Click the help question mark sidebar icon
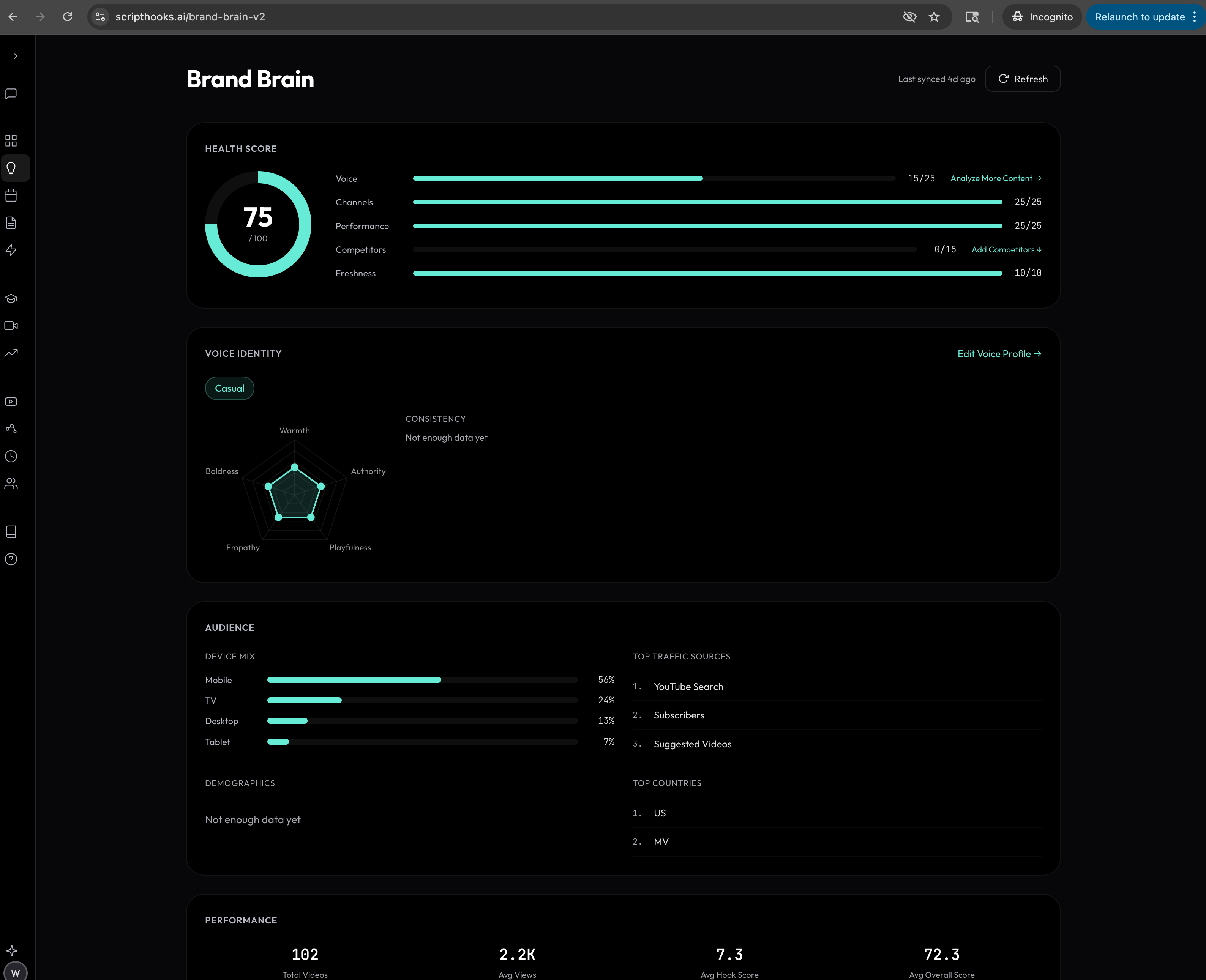 click(11, 559)
